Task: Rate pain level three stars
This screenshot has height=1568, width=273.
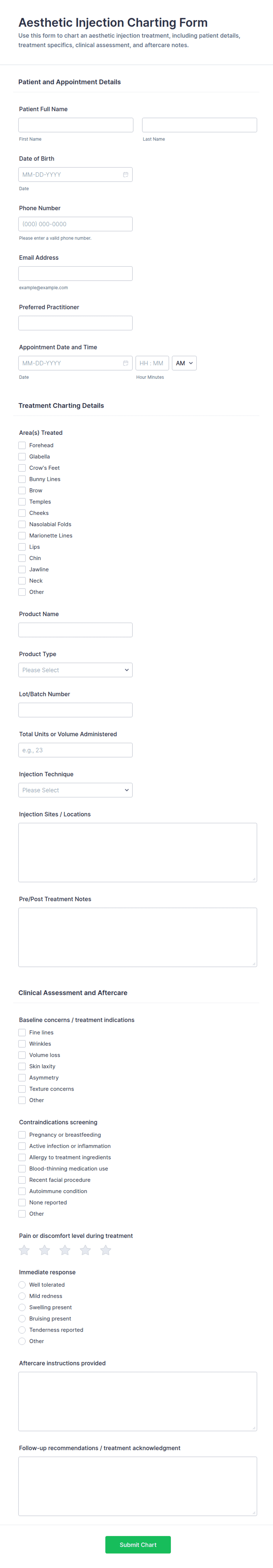Action: [x=65, y=1250]
